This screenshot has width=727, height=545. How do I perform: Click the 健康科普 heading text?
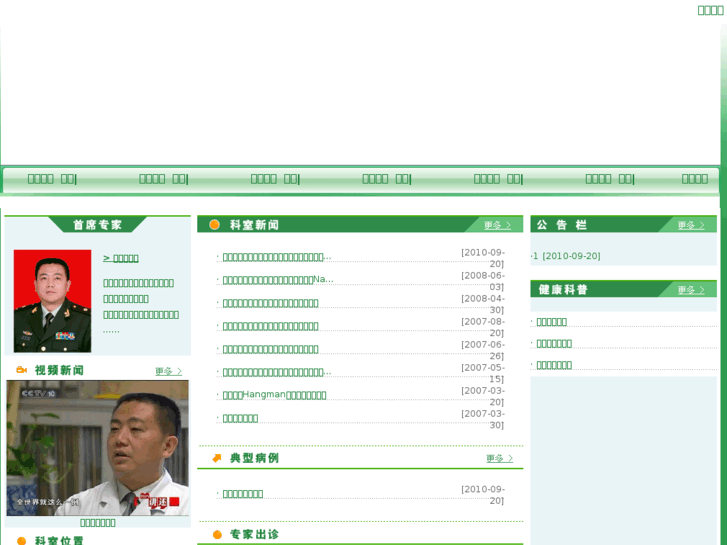[563, 290]
